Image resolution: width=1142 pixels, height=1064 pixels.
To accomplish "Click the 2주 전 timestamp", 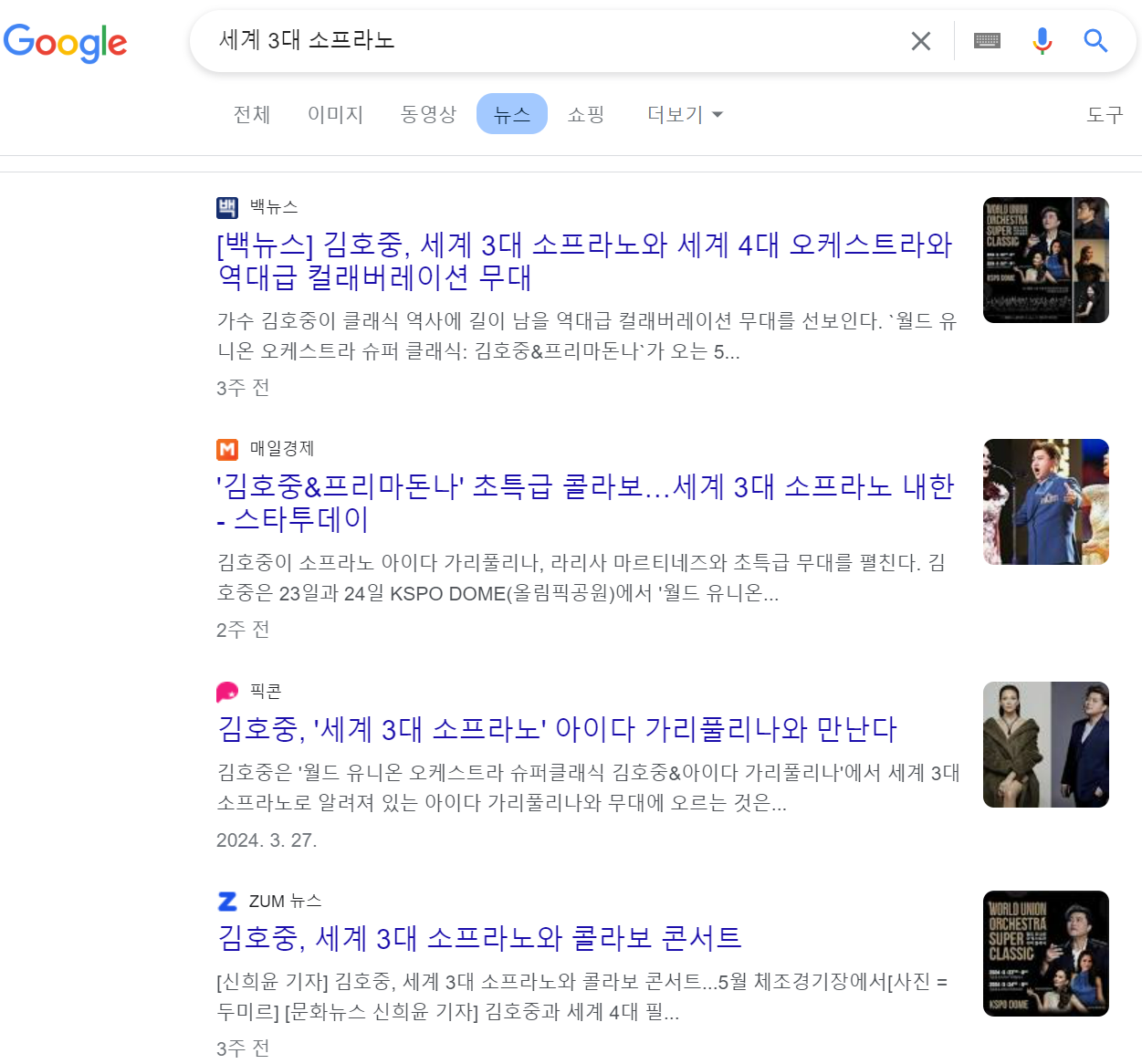I will point(243,630).
